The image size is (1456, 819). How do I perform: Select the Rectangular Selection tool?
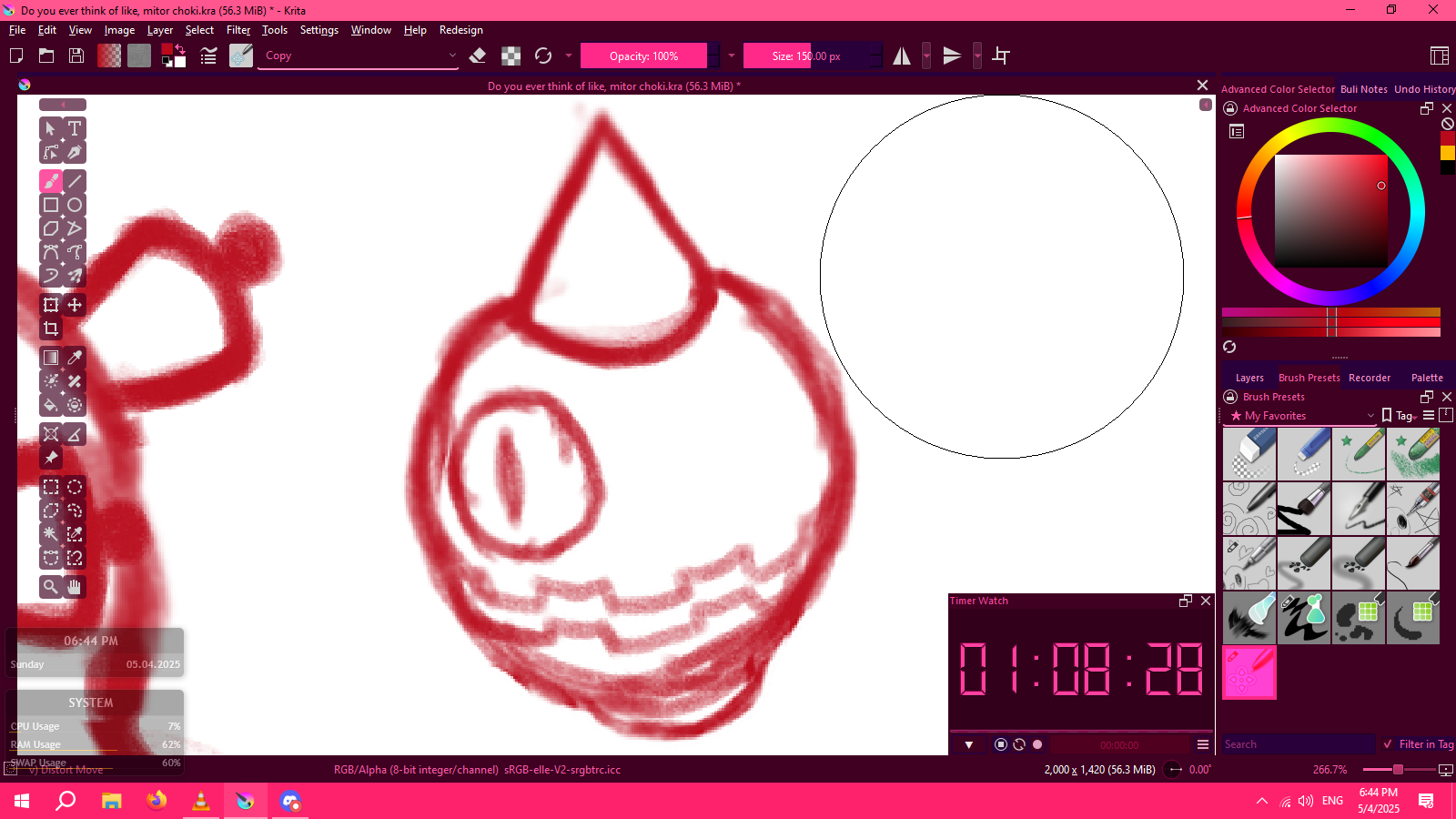click(x=51, y=487)
